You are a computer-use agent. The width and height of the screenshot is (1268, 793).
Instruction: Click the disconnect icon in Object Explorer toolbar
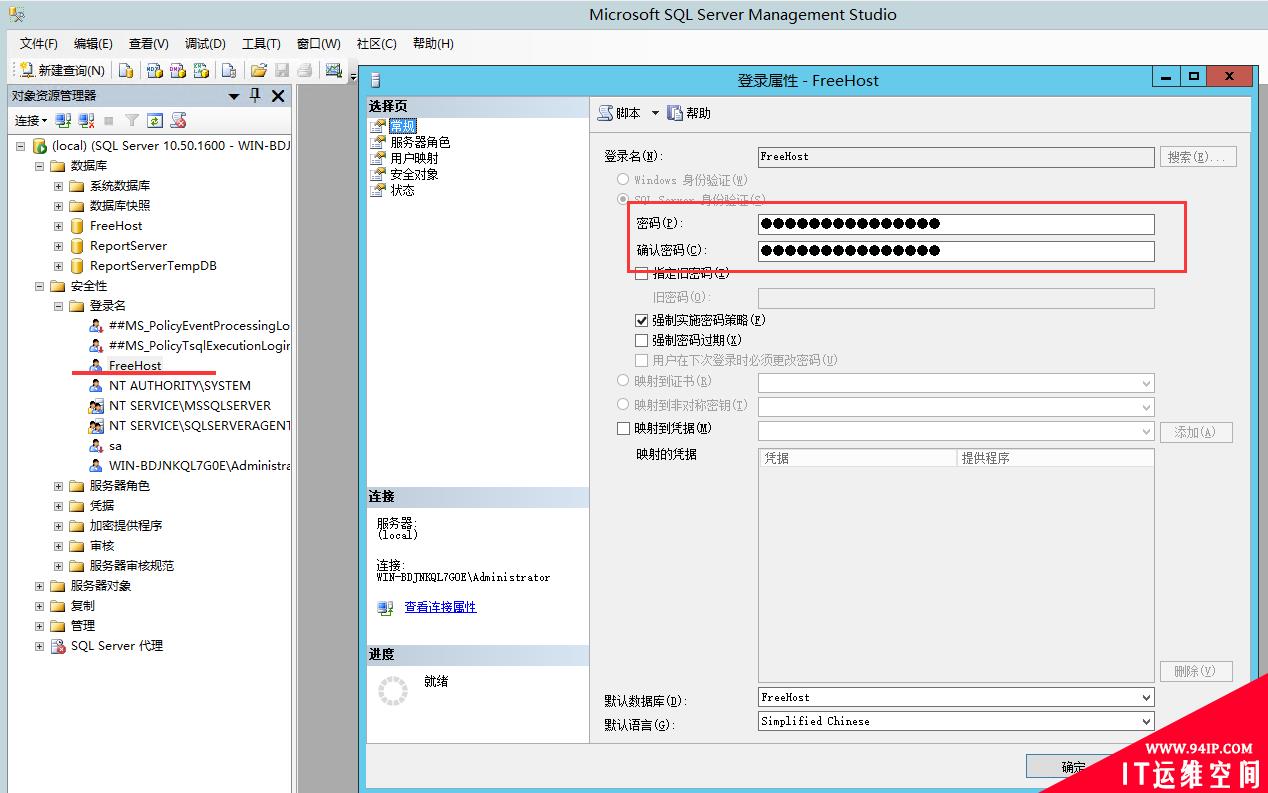tap(87, 120)
